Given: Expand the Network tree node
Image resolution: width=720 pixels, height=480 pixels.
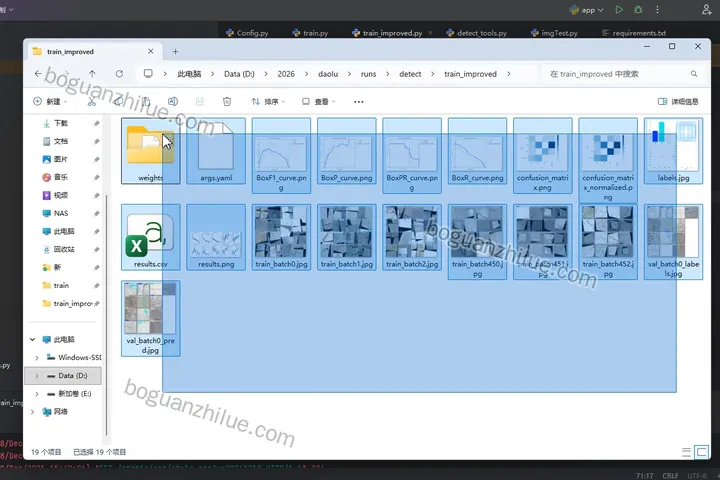Looking at the screenshot, I should click(33, 412).
